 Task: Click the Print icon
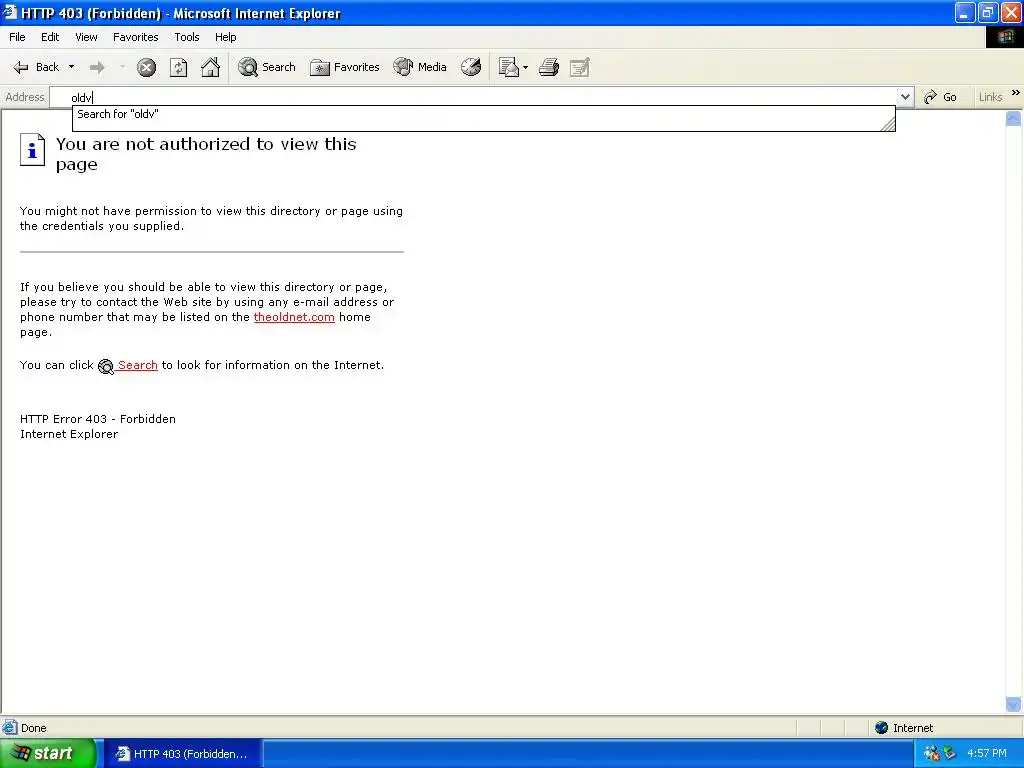(x=549, y=67)
